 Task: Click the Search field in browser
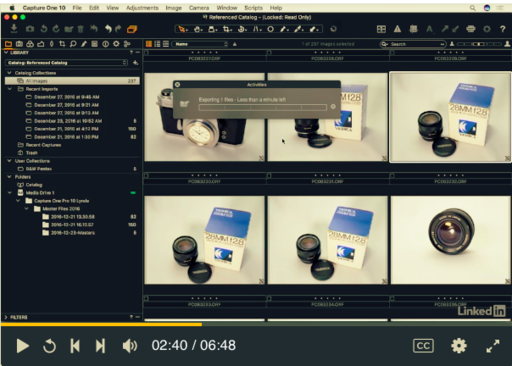[413, 44]
